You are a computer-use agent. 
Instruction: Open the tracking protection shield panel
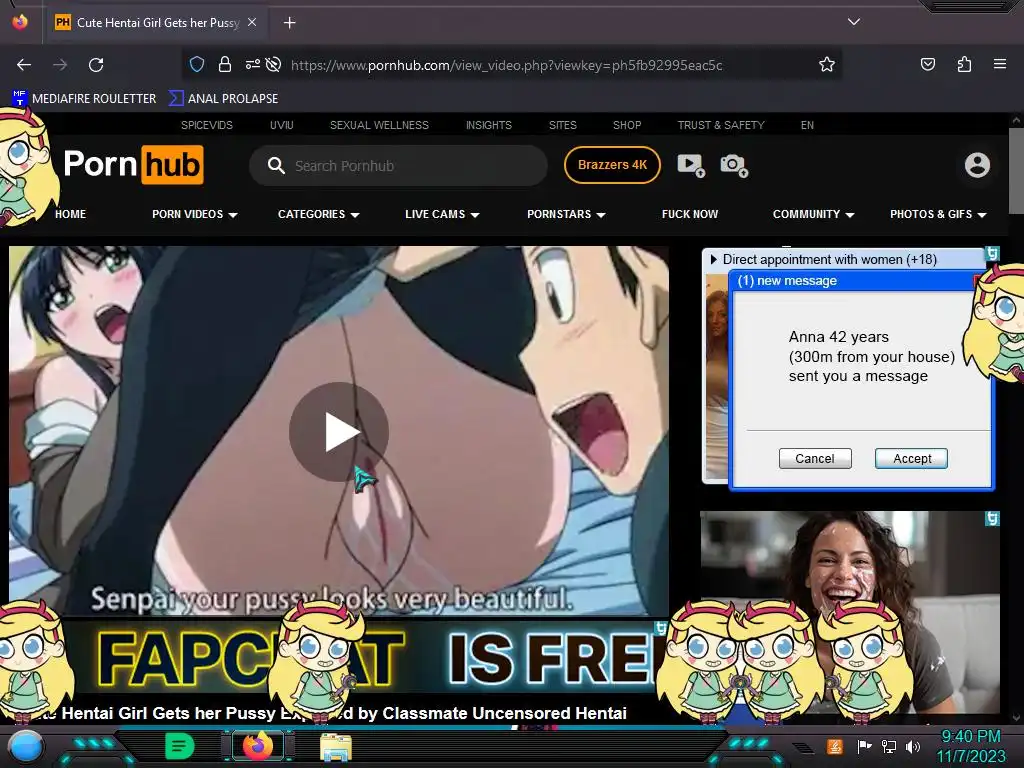click(x=197, y=65)
